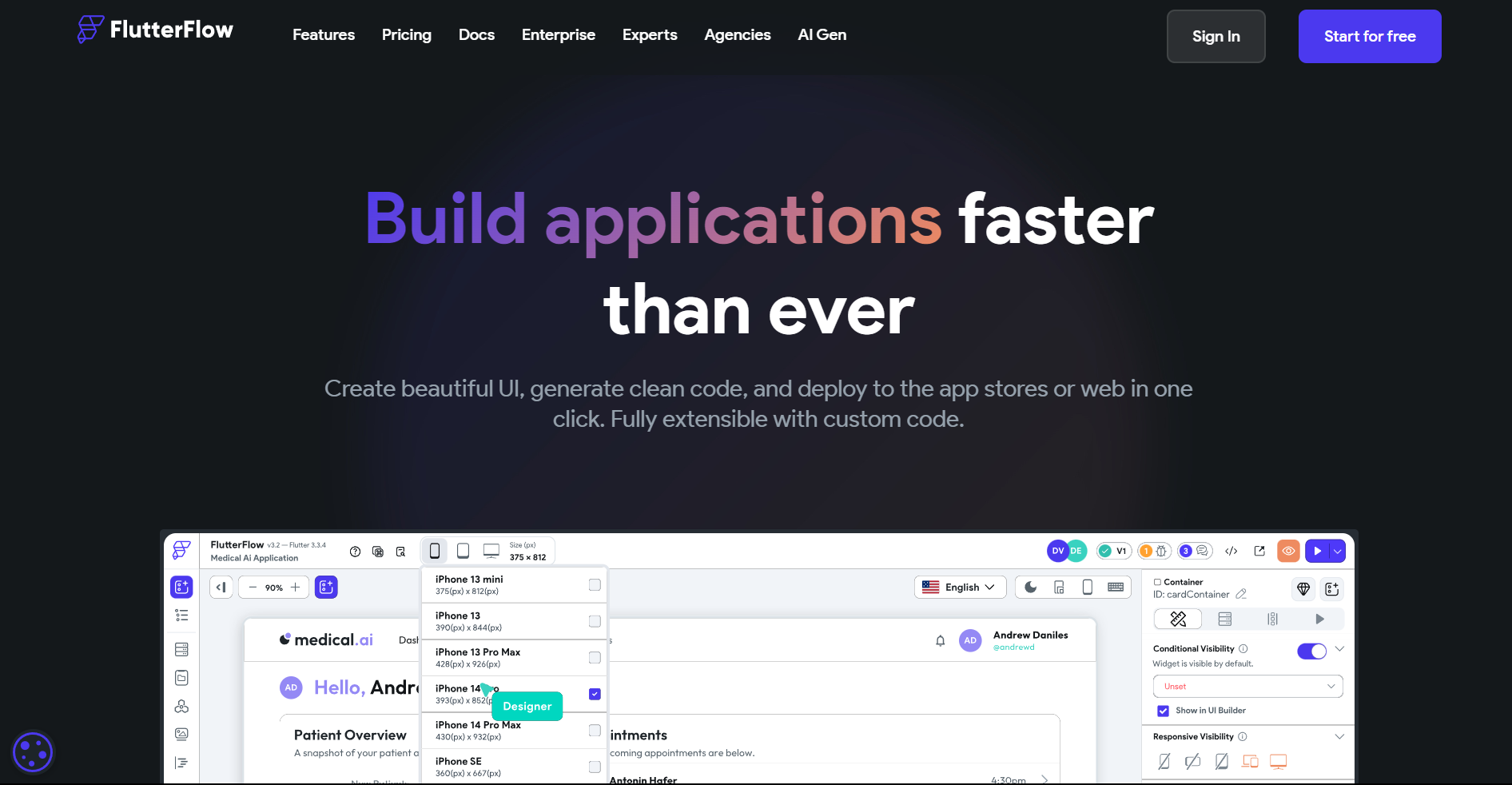Click the keyboard shortcuts command icon
The image size is (1512, 785).
pos(378,552)
